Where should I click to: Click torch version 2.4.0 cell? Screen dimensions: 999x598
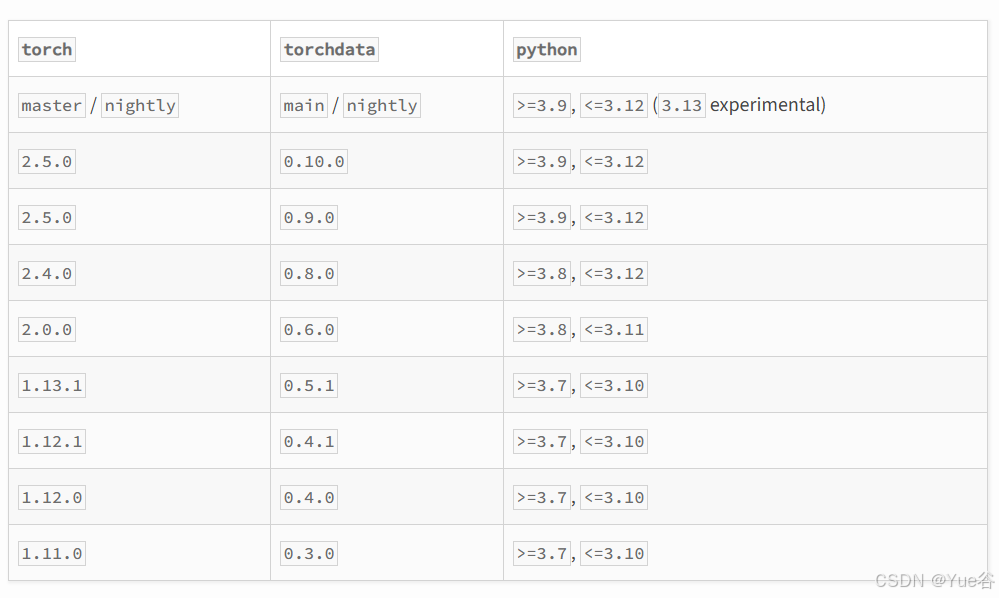point(47,274)
